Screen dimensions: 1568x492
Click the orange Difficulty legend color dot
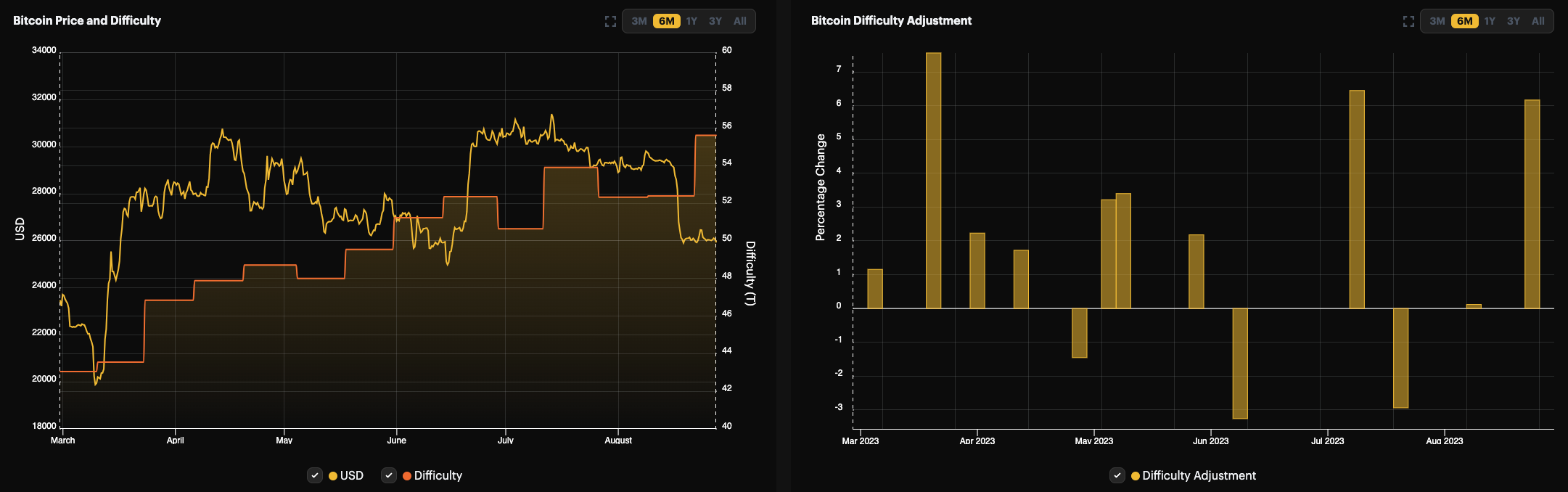(407, 476)
